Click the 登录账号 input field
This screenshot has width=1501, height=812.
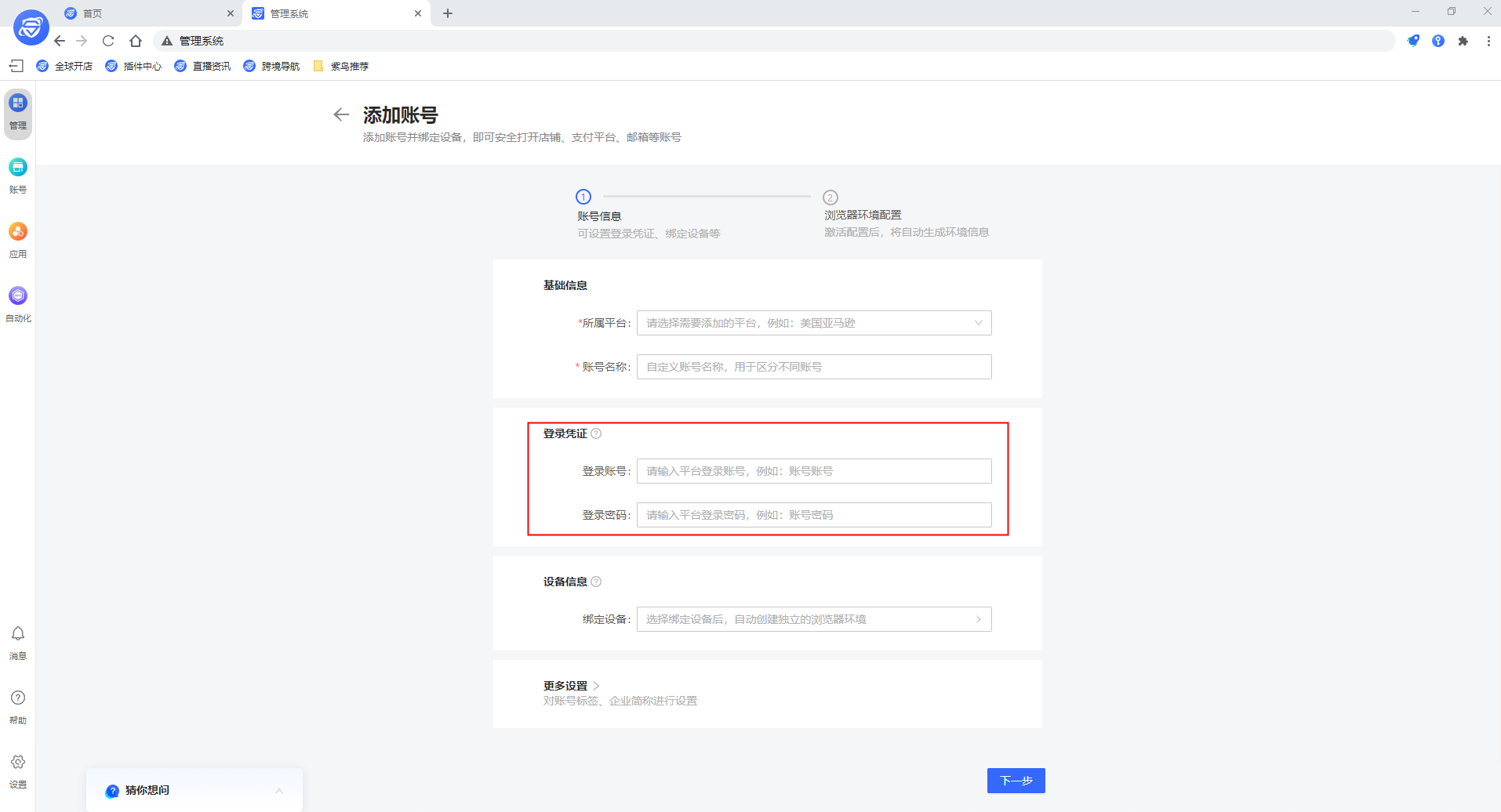[813, 470]
